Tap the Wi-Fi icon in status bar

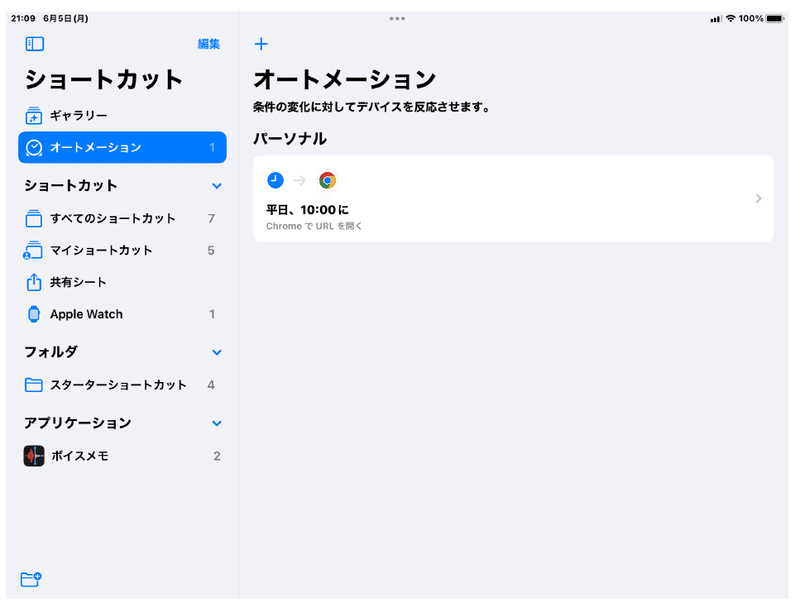point(731,19)
